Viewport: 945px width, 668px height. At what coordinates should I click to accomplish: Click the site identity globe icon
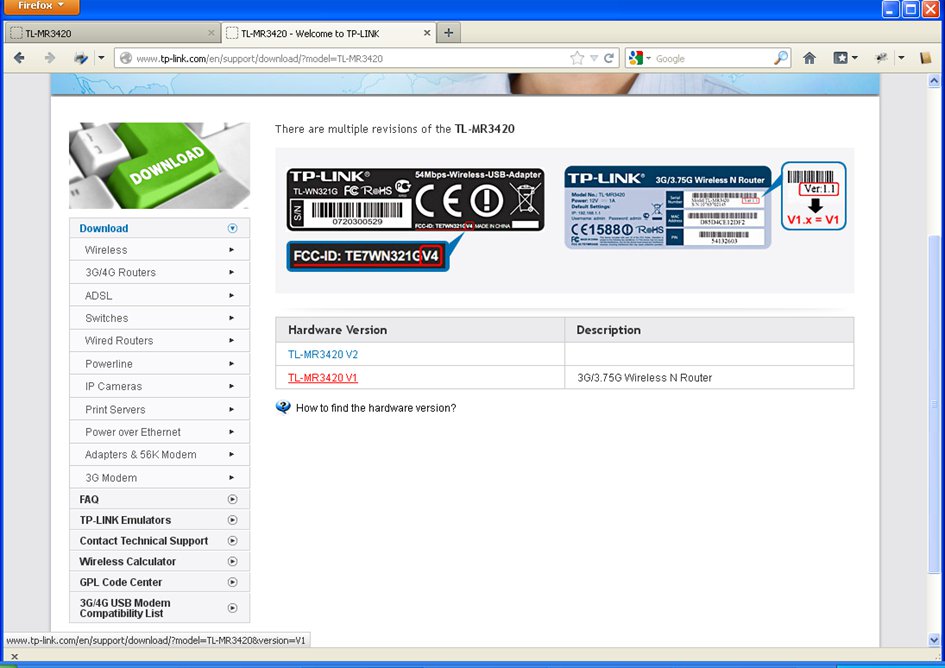click(125, 58)
